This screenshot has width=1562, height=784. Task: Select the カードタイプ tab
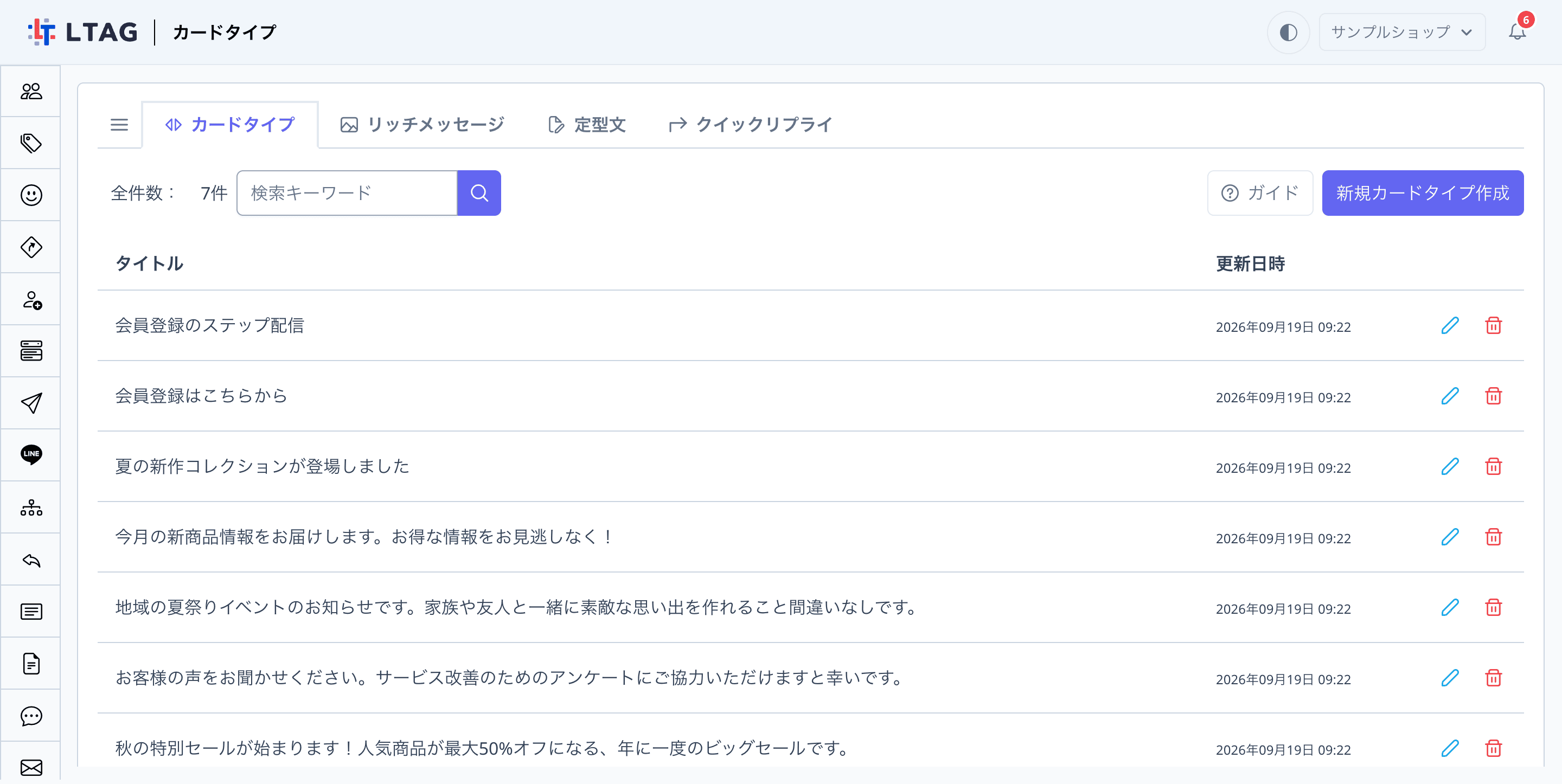(230, 125)
